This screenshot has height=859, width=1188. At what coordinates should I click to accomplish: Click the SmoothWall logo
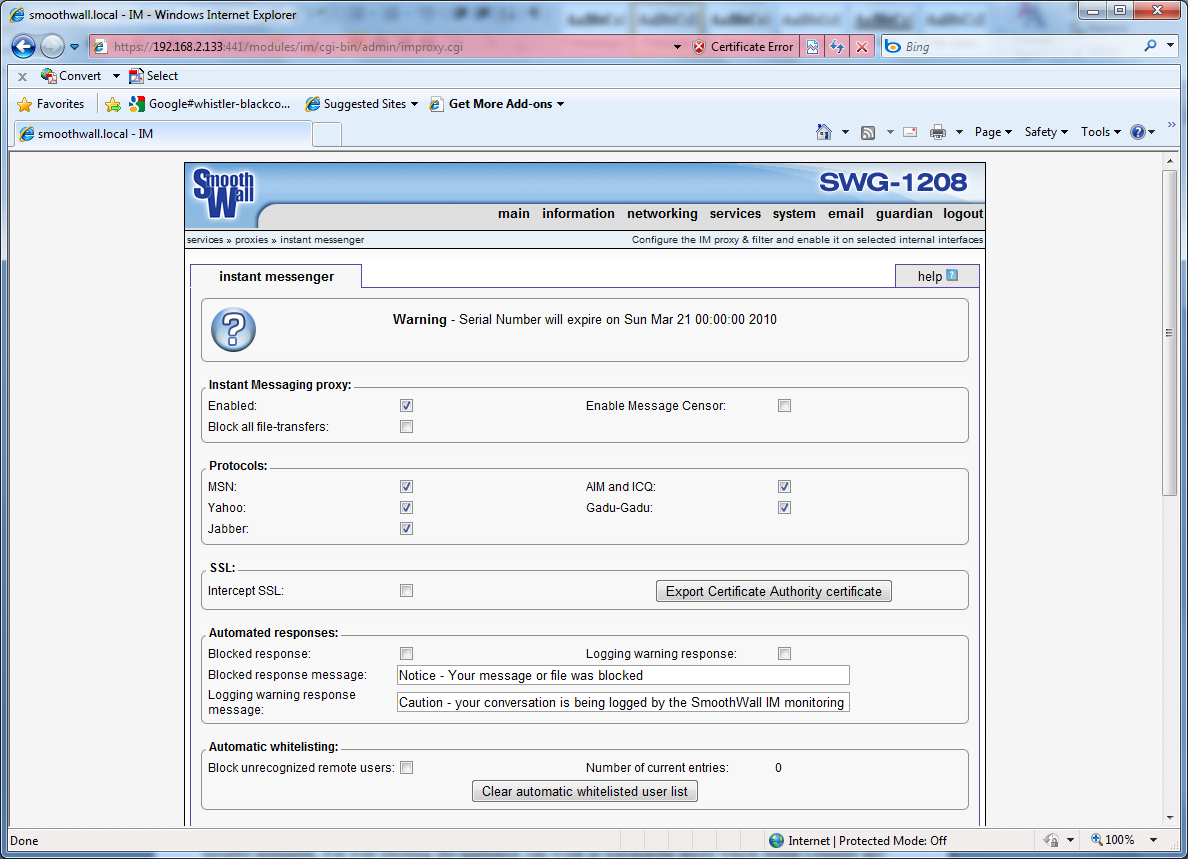[x=224, y=194]
